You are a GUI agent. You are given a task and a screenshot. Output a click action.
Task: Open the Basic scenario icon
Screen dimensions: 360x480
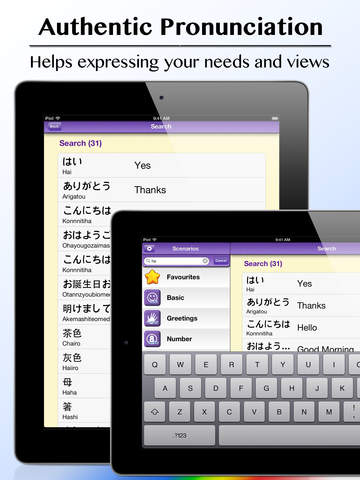153,298
